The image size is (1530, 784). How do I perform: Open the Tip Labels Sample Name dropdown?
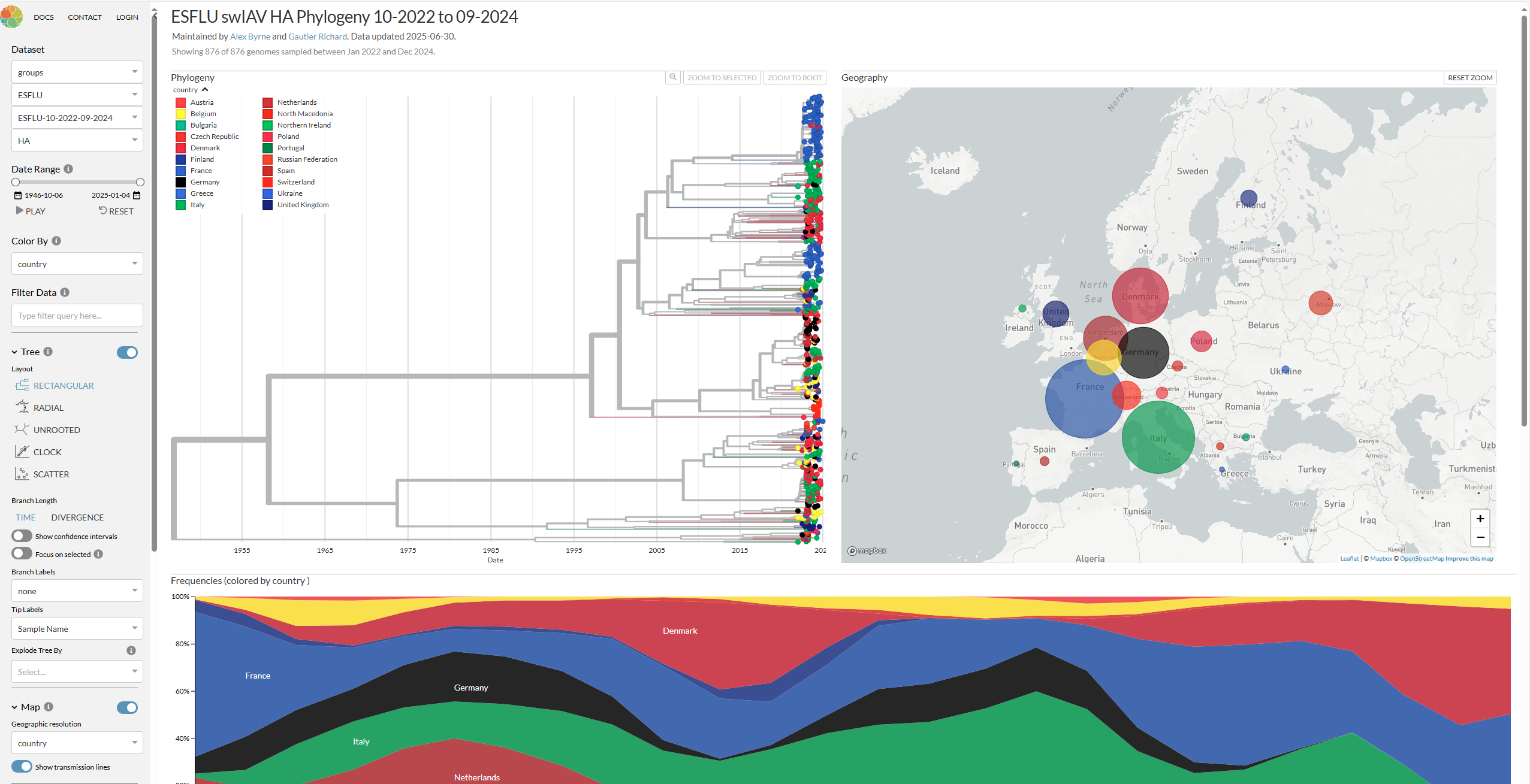point(77,628)
